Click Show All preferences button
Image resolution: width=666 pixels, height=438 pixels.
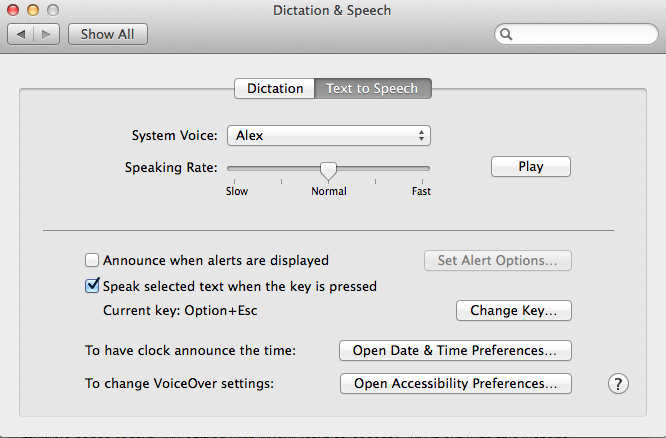108,34
